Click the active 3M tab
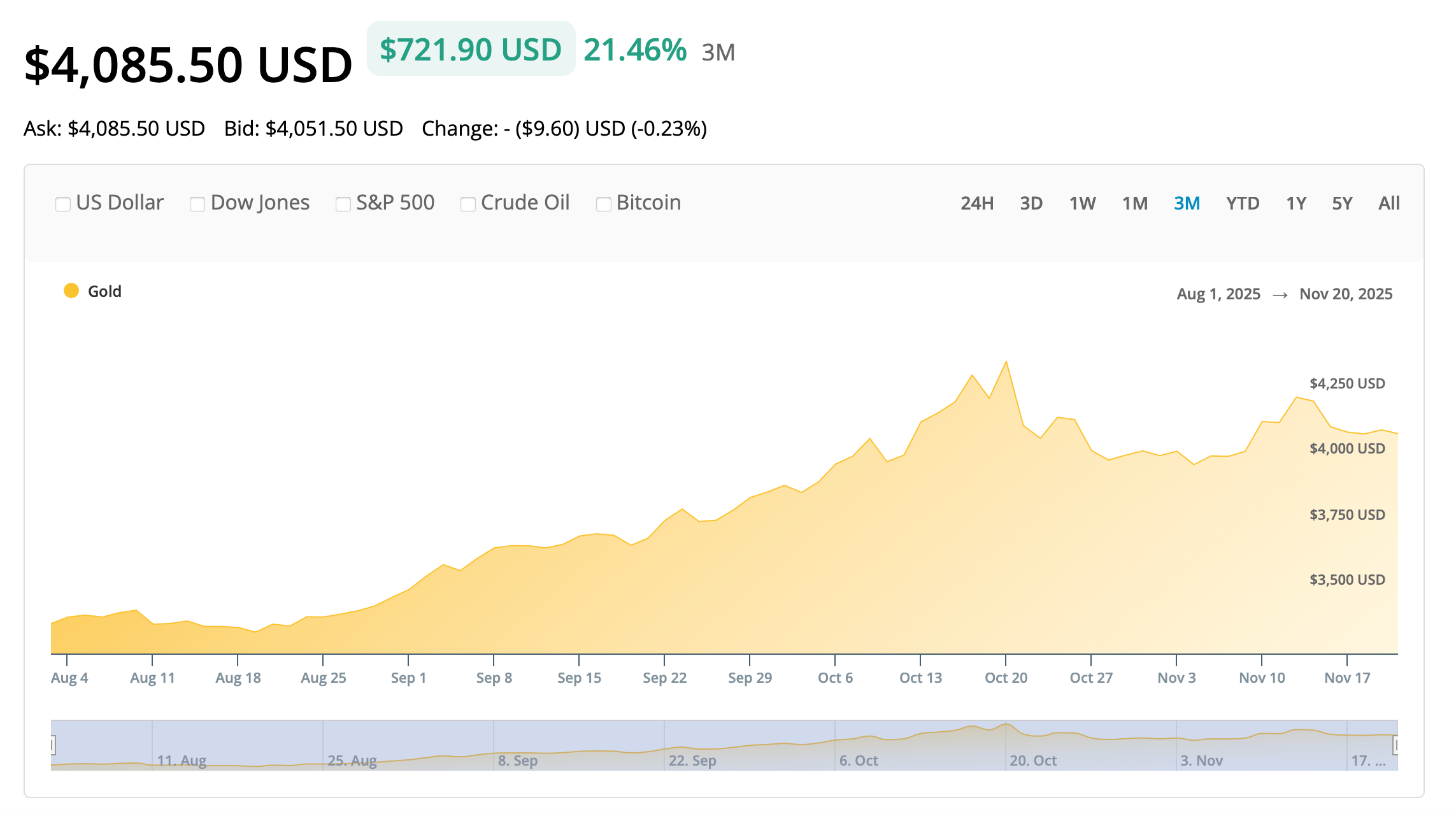 click(1187, 203)
